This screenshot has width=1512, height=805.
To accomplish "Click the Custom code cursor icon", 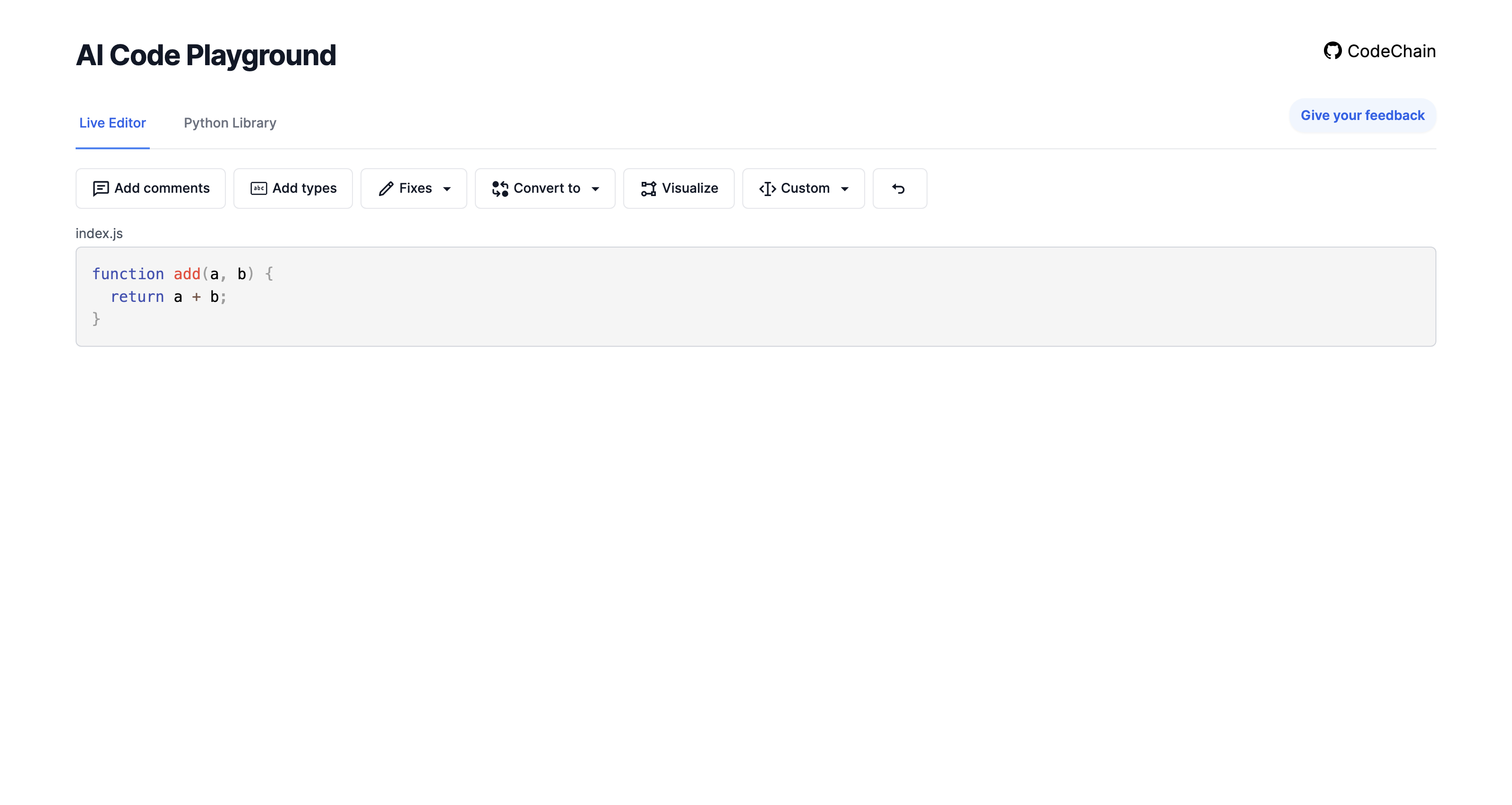I will [x=767, y=188].
